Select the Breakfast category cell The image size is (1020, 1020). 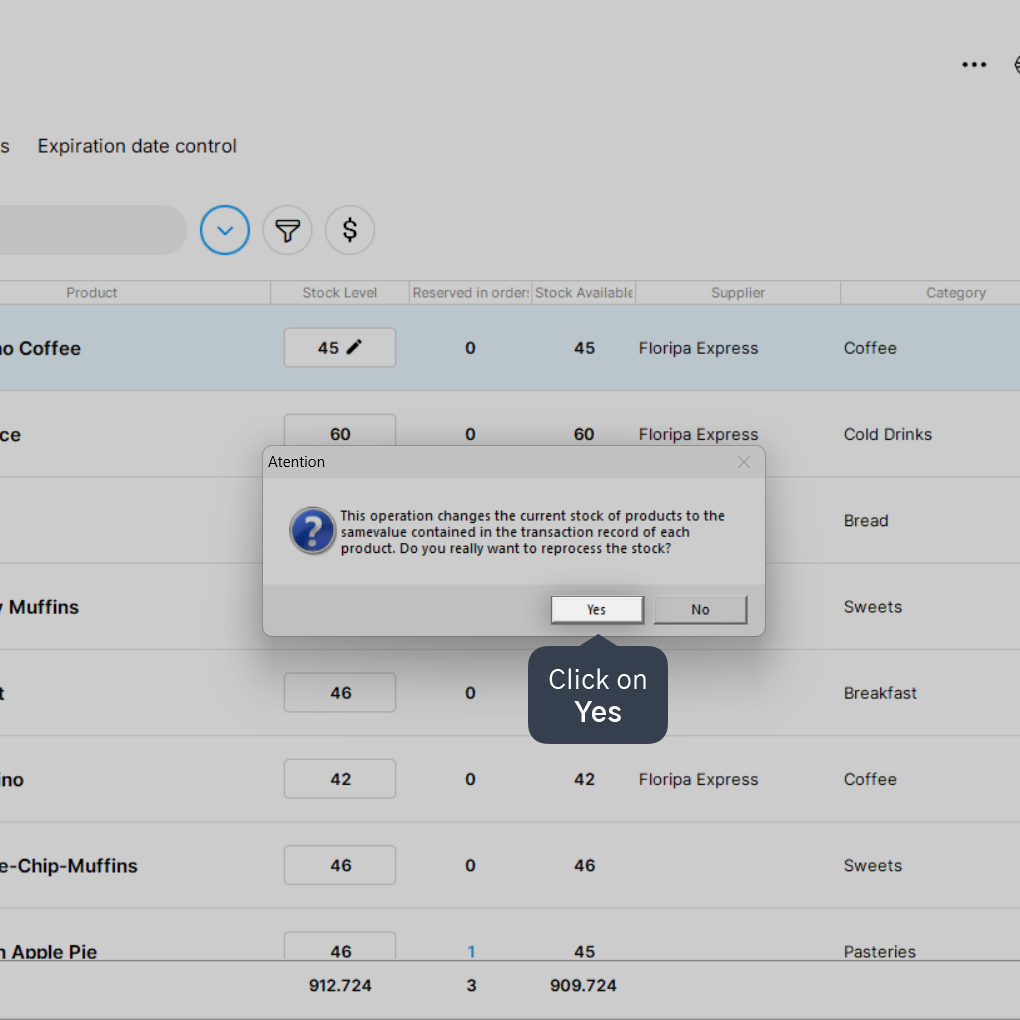pos(880,693)
